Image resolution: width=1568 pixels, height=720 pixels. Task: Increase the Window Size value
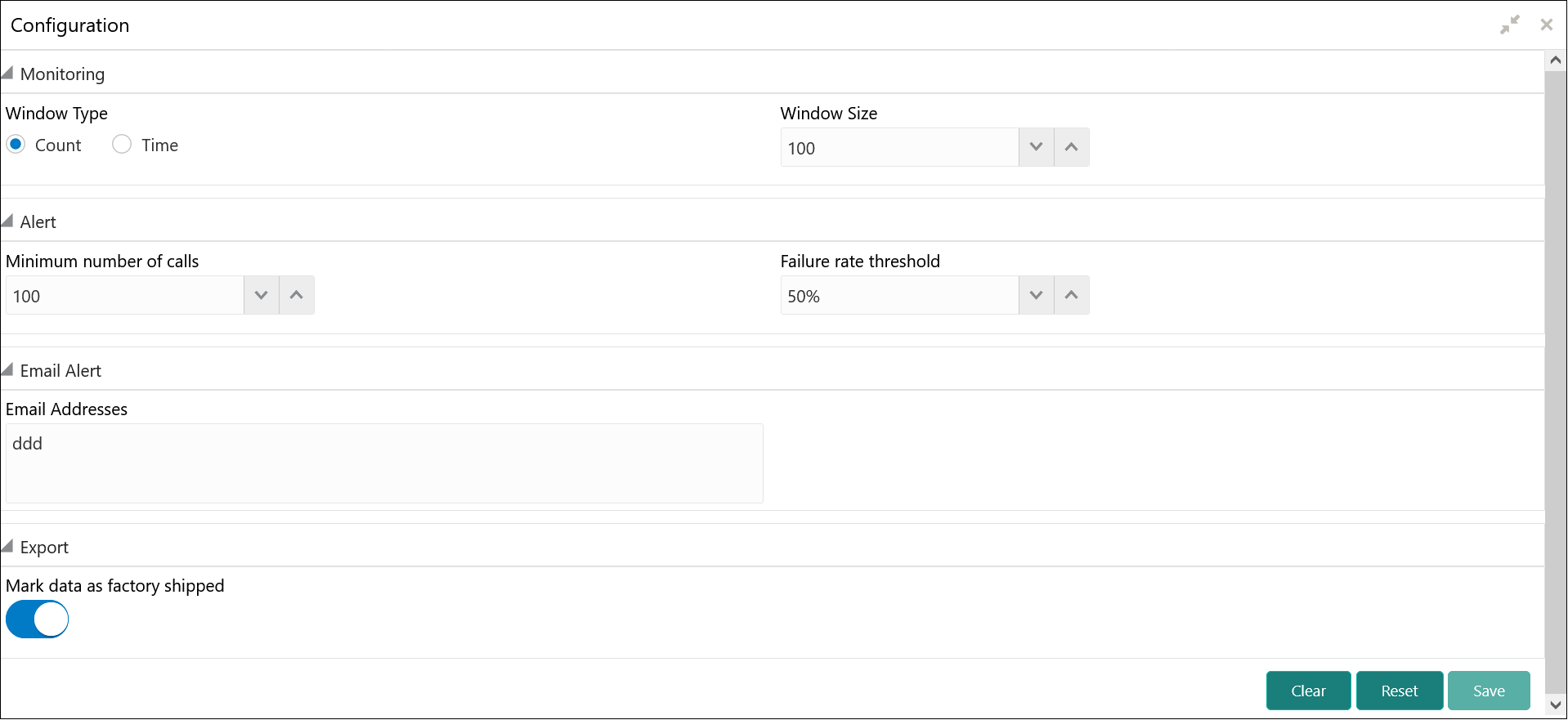[x=1071, y=147]
